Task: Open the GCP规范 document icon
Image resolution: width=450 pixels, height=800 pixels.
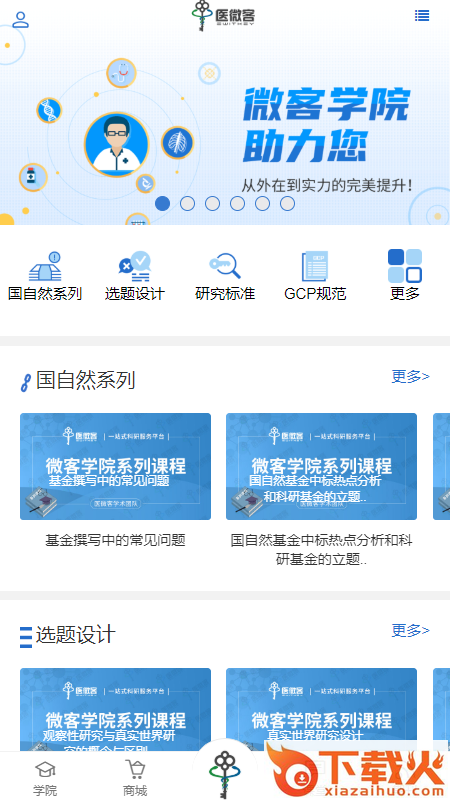Action: (315, 266)
